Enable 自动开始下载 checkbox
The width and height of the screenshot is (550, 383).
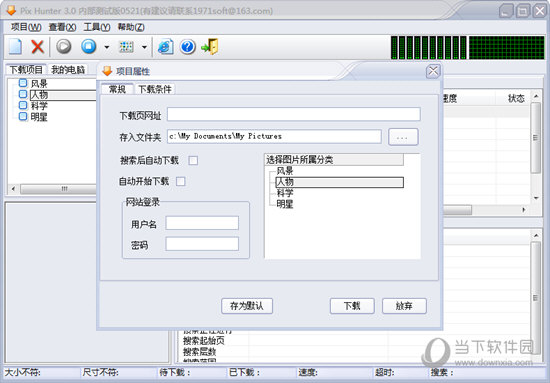pos(181,181)
